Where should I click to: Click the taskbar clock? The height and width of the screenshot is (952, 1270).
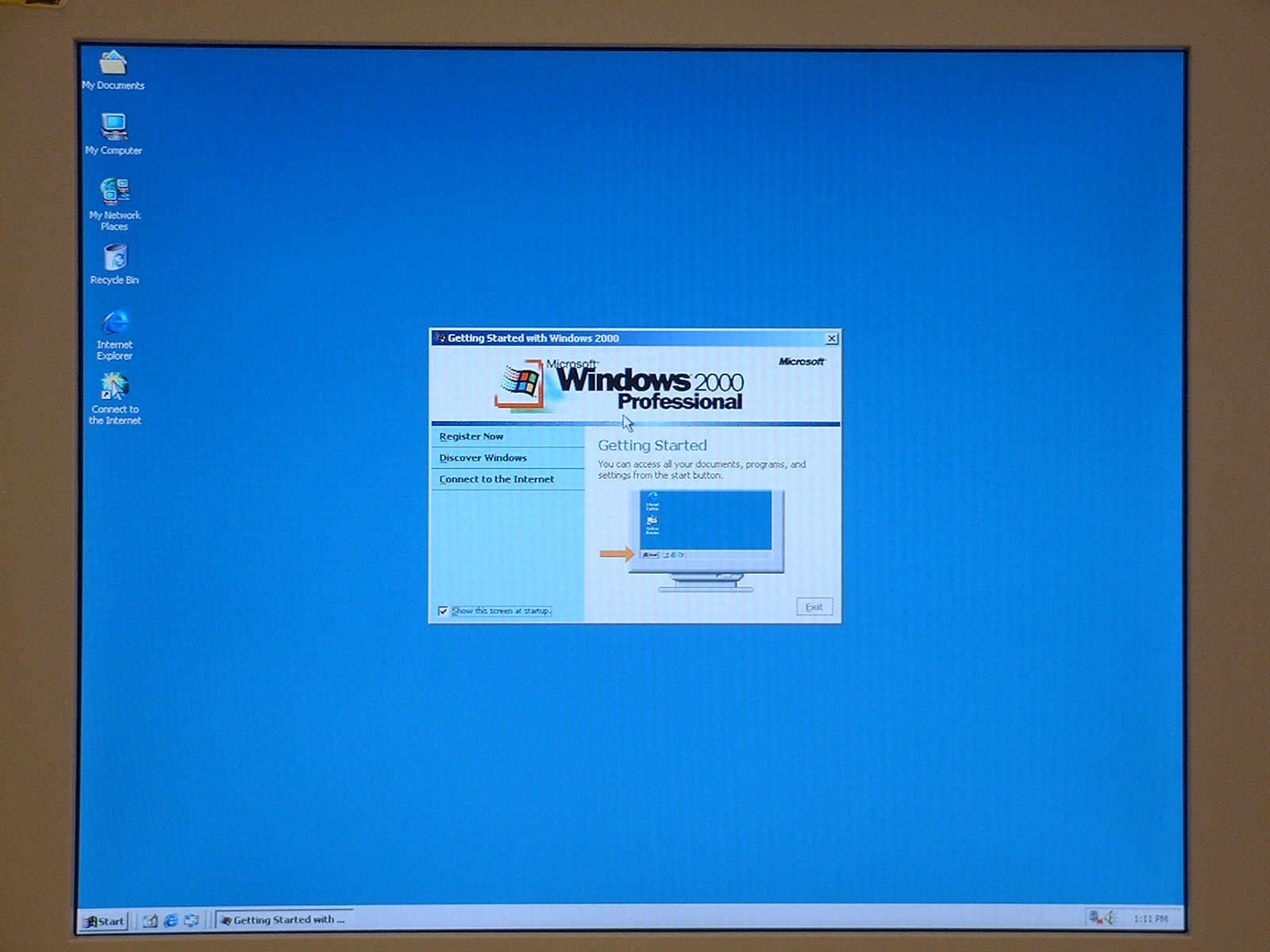[x=1150, y=919]
